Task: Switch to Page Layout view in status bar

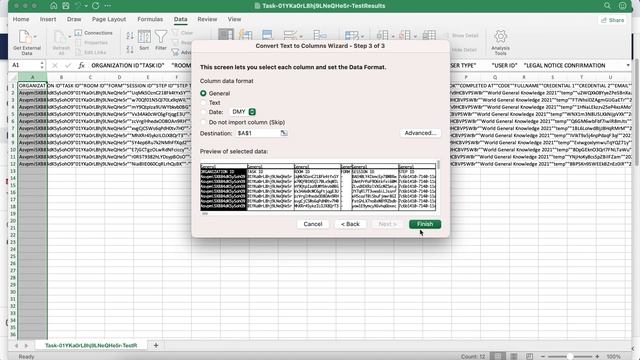Action: click(x=513, y=356)
